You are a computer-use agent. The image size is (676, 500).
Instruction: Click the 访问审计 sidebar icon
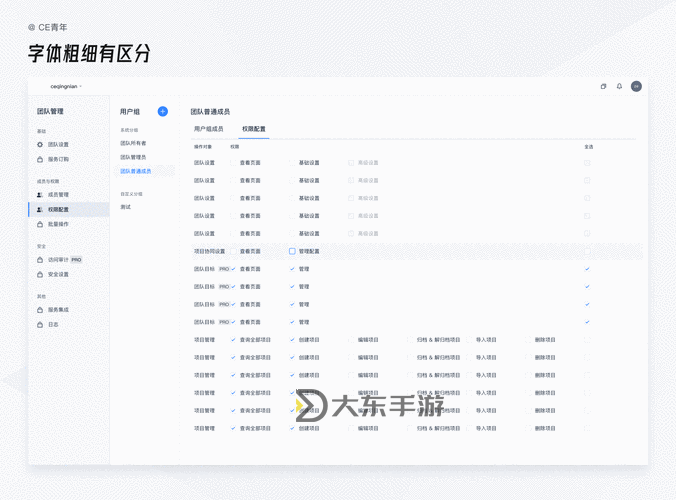pyautogui.click(x=40, y=259)
